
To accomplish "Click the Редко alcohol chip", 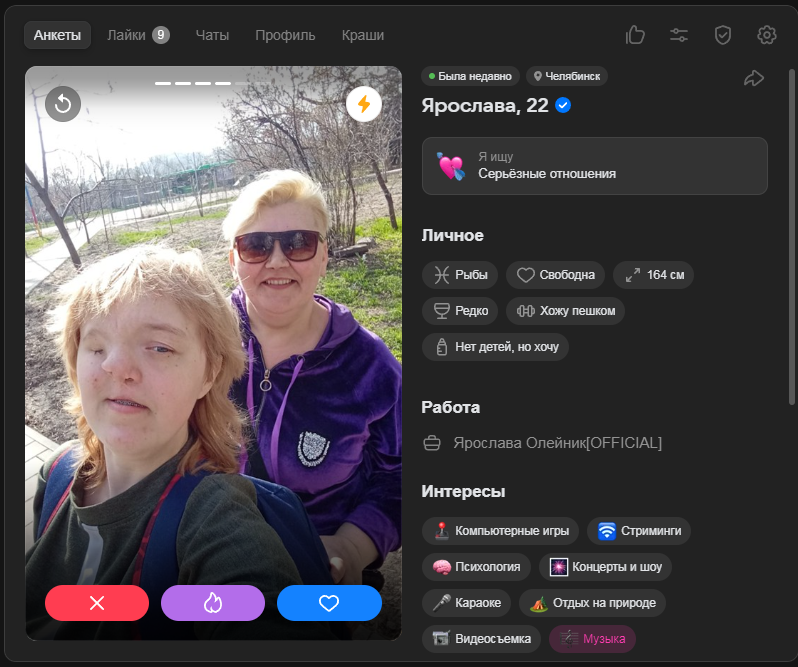I will click(x=460, y=311).
